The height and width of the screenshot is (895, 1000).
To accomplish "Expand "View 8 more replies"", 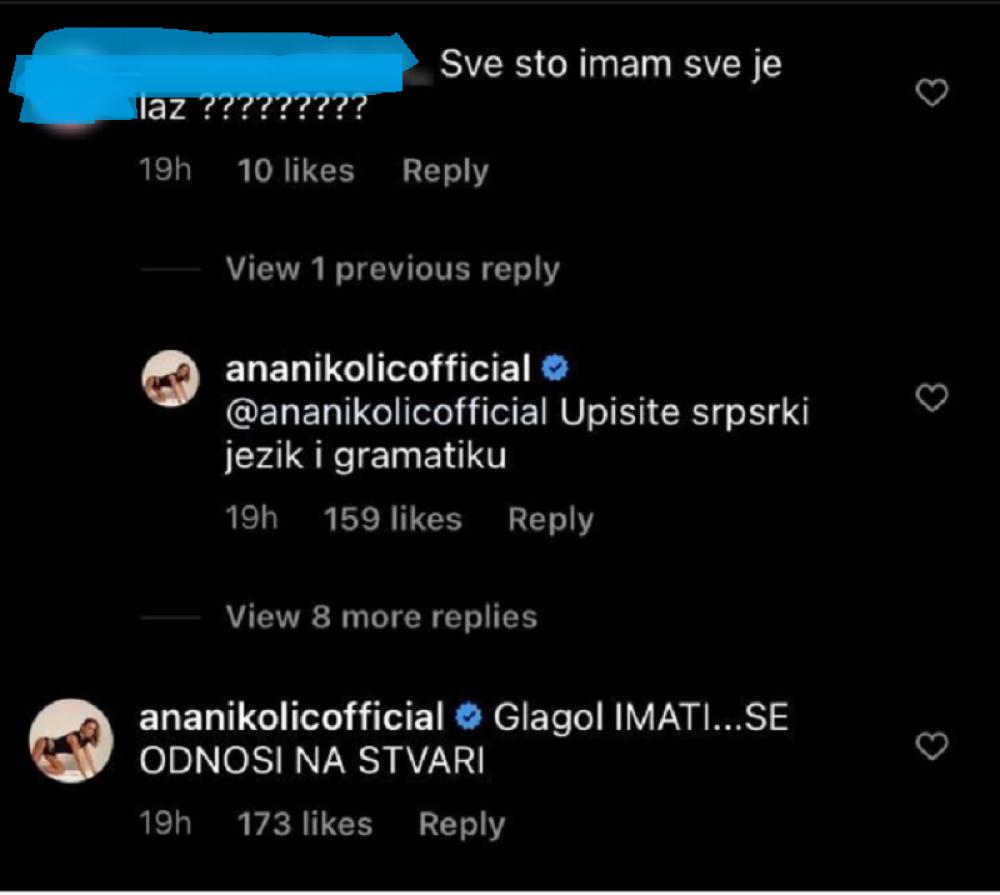I will pos(381,616).
